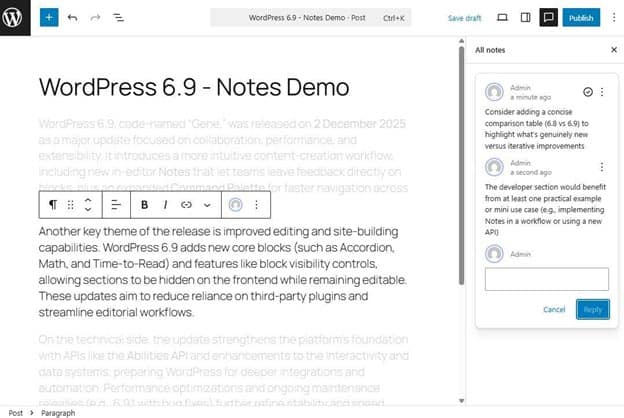Open block toolbar options three-dot menu
The height and width of the screenshot is (418, 624).
click(x=256, y=205)
